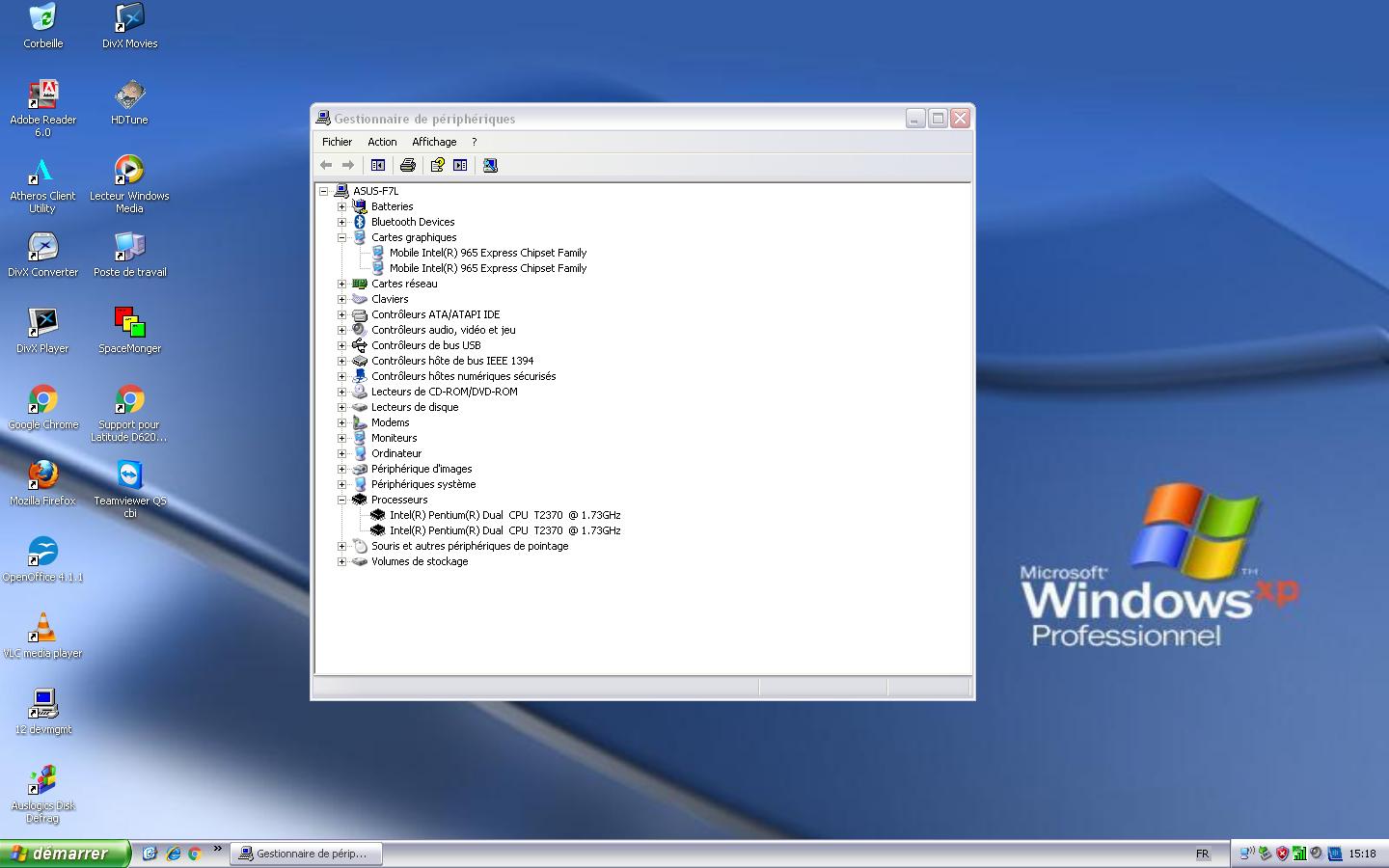Click the 15:18 system clock
1389x868 pixels.
click(x=1362, y=854)
